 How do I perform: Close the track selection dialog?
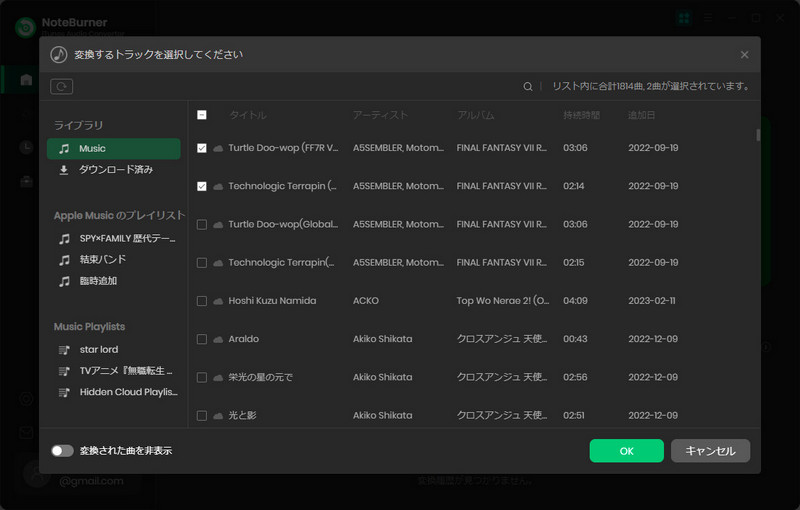pyautogui.click(x=744, y=55)
